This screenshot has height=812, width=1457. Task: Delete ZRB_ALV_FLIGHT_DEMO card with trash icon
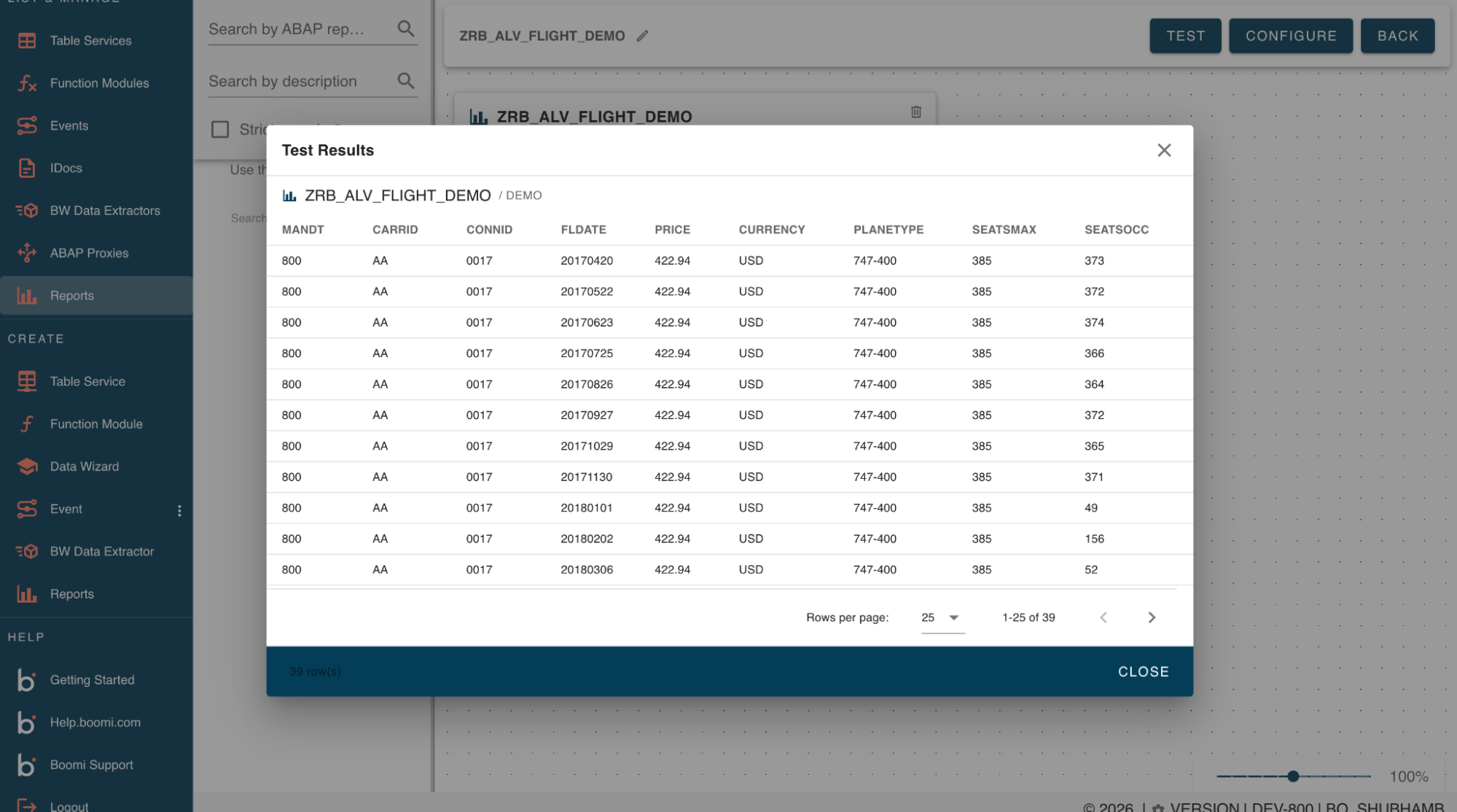point(916,112)
